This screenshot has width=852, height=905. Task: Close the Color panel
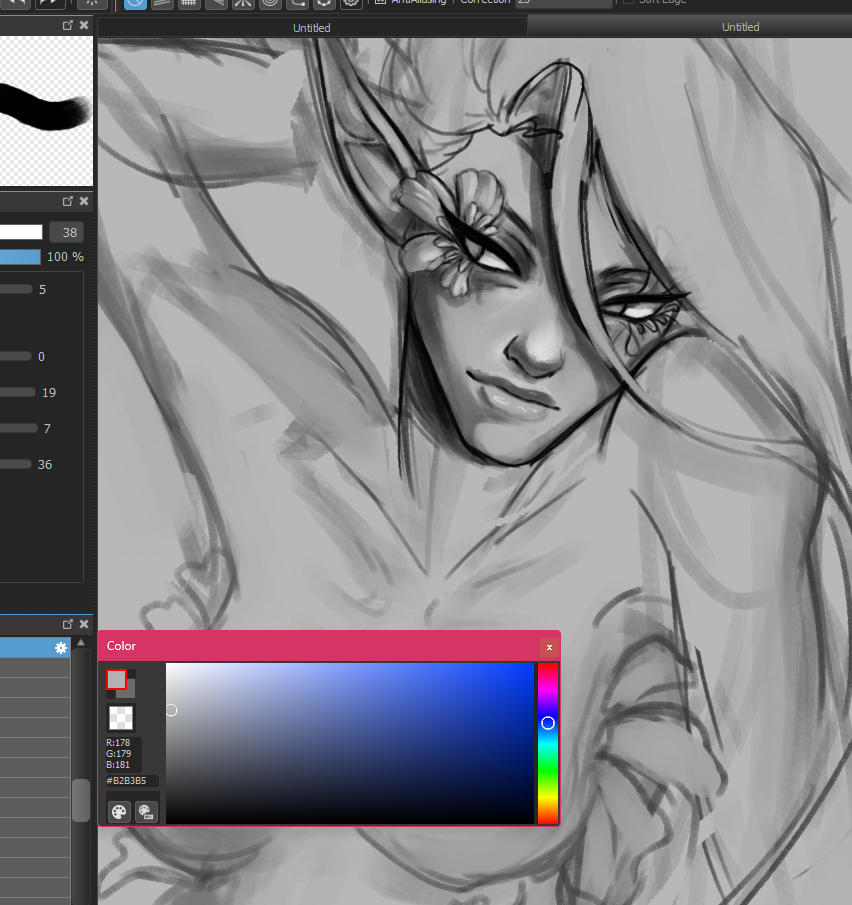tap(548, 647)
